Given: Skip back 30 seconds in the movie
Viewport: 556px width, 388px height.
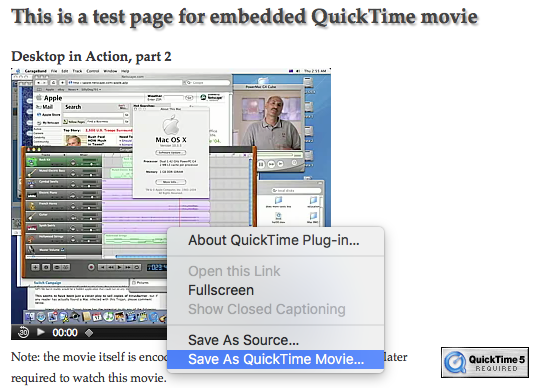Looking at the screenshot, I should pos(23,332).
